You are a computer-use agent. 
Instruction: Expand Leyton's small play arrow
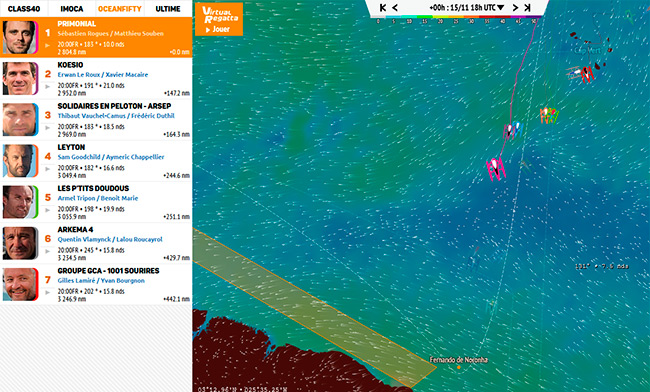(48, 169)
